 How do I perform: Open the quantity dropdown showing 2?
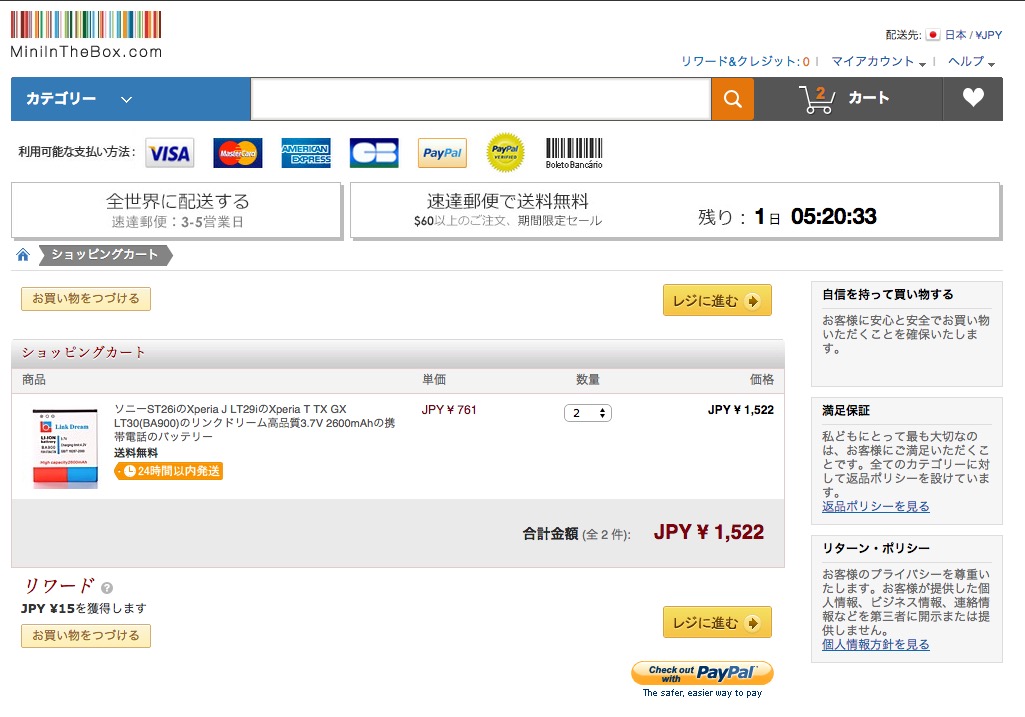coord(587,413)
